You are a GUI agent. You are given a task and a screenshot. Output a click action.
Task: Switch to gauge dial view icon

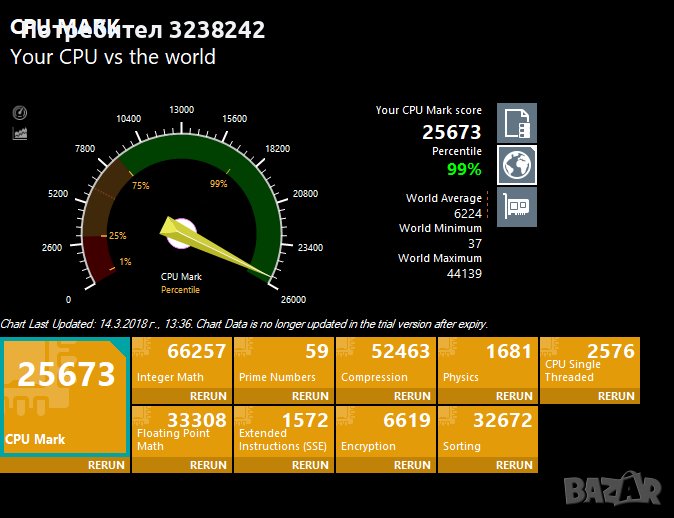pos(20,113)
